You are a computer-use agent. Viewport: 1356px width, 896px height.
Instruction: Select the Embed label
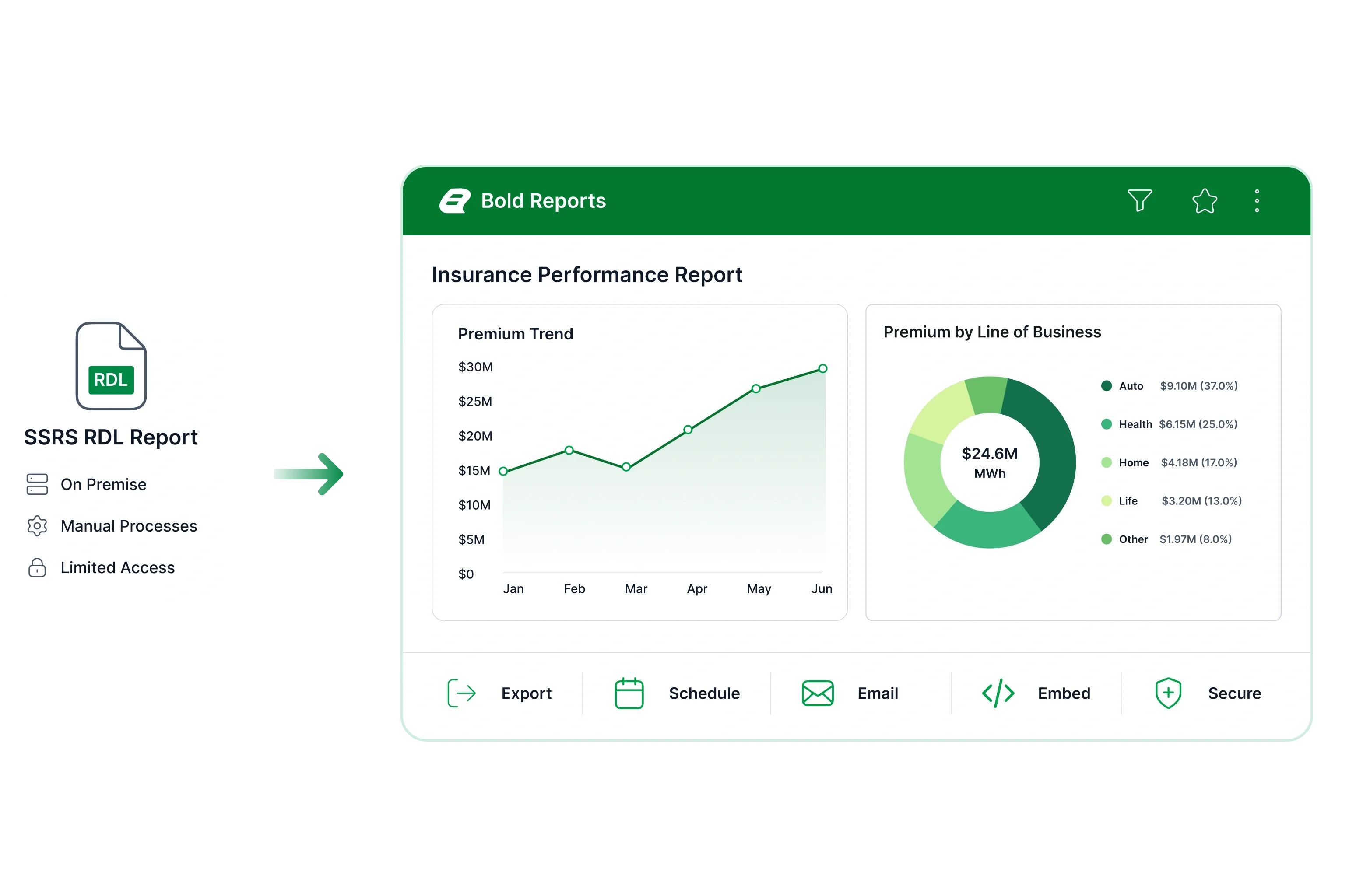pyautogui.click(x=1064, y=693)
